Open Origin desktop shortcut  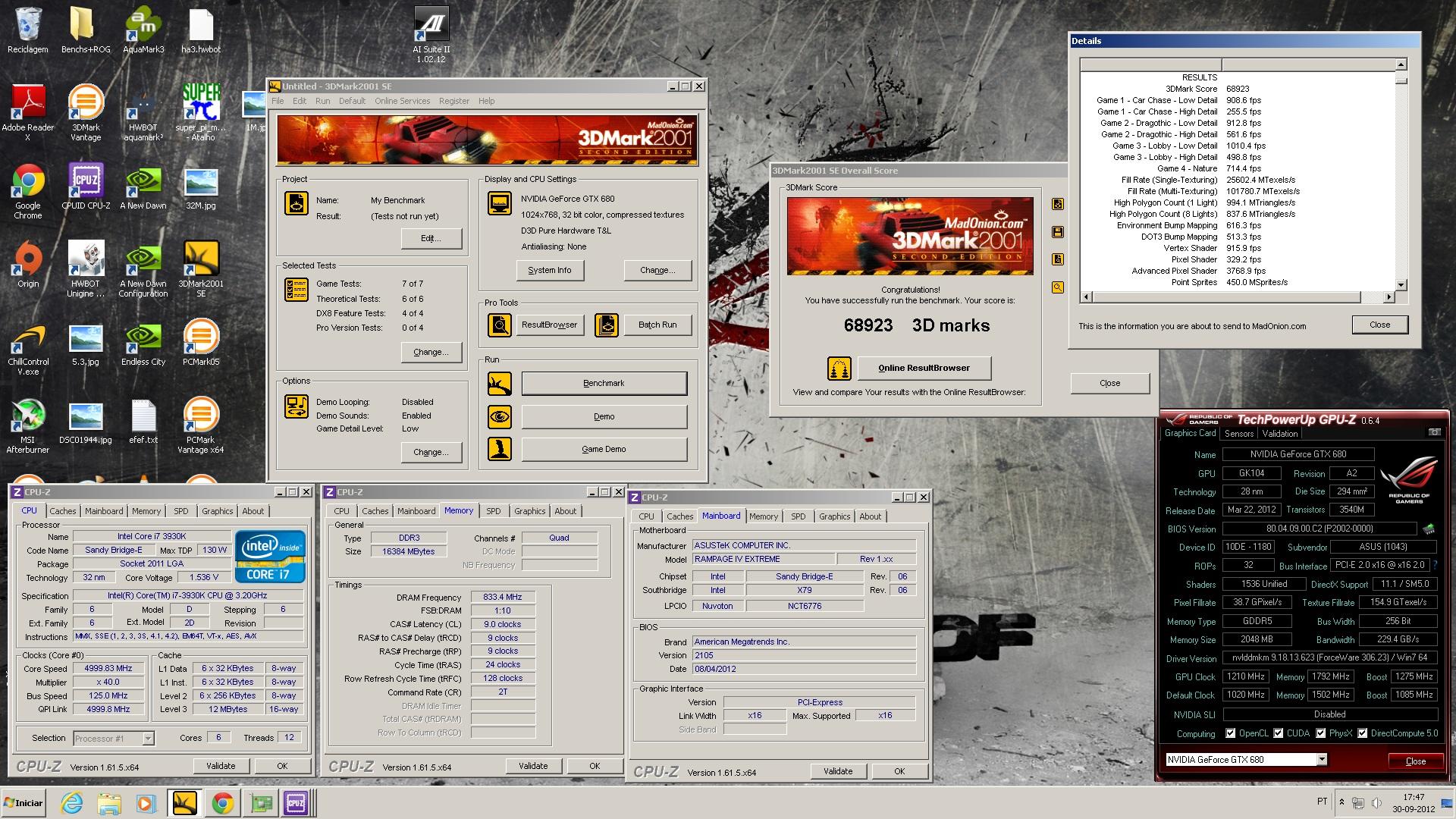tap(28, 265)
